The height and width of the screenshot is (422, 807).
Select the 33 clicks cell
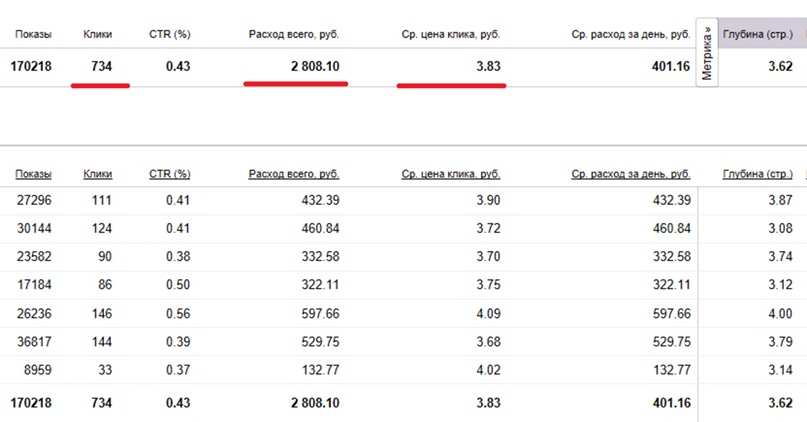click(104, 369)
